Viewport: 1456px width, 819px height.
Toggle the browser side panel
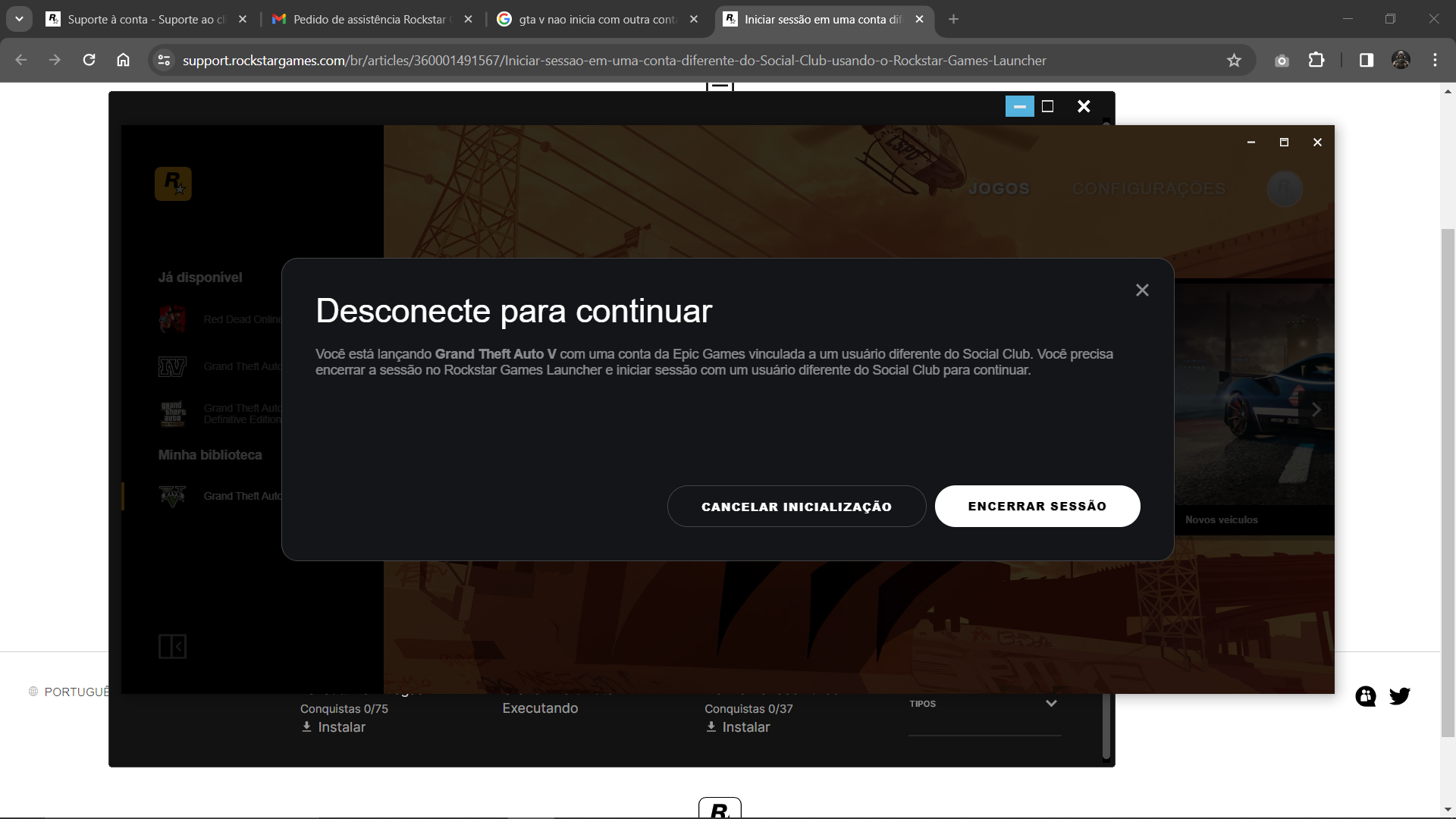pos(1366,60)
